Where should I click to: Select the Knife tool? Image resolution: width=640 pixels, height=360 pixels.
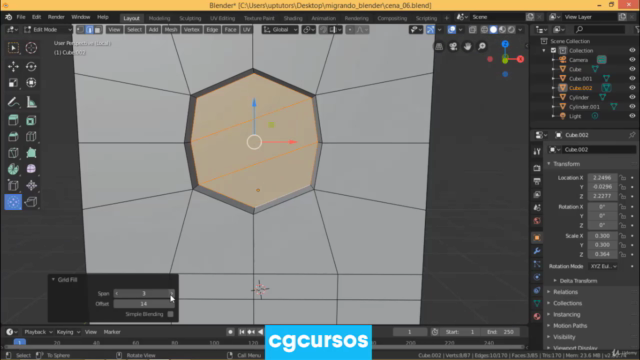pyautogui.click(x=13, y=153)
